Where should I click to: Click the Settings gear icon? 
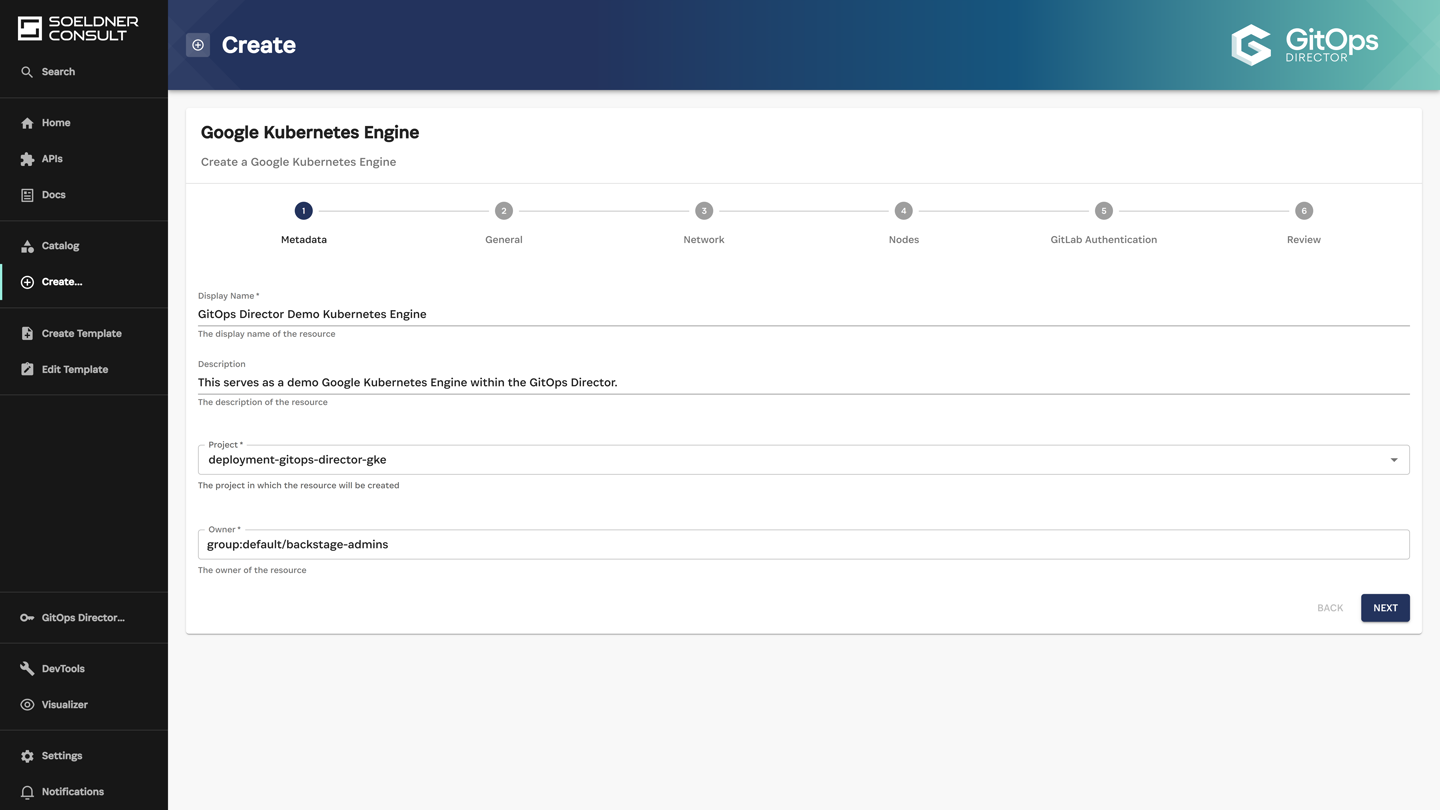click(27, 756)
